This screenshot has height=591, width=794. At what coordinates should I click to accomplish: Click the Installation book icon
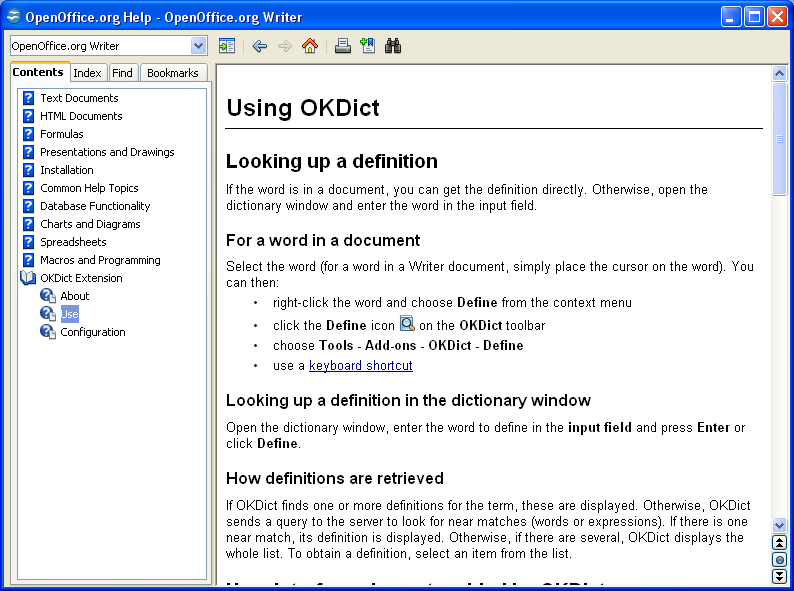(28, 170)
